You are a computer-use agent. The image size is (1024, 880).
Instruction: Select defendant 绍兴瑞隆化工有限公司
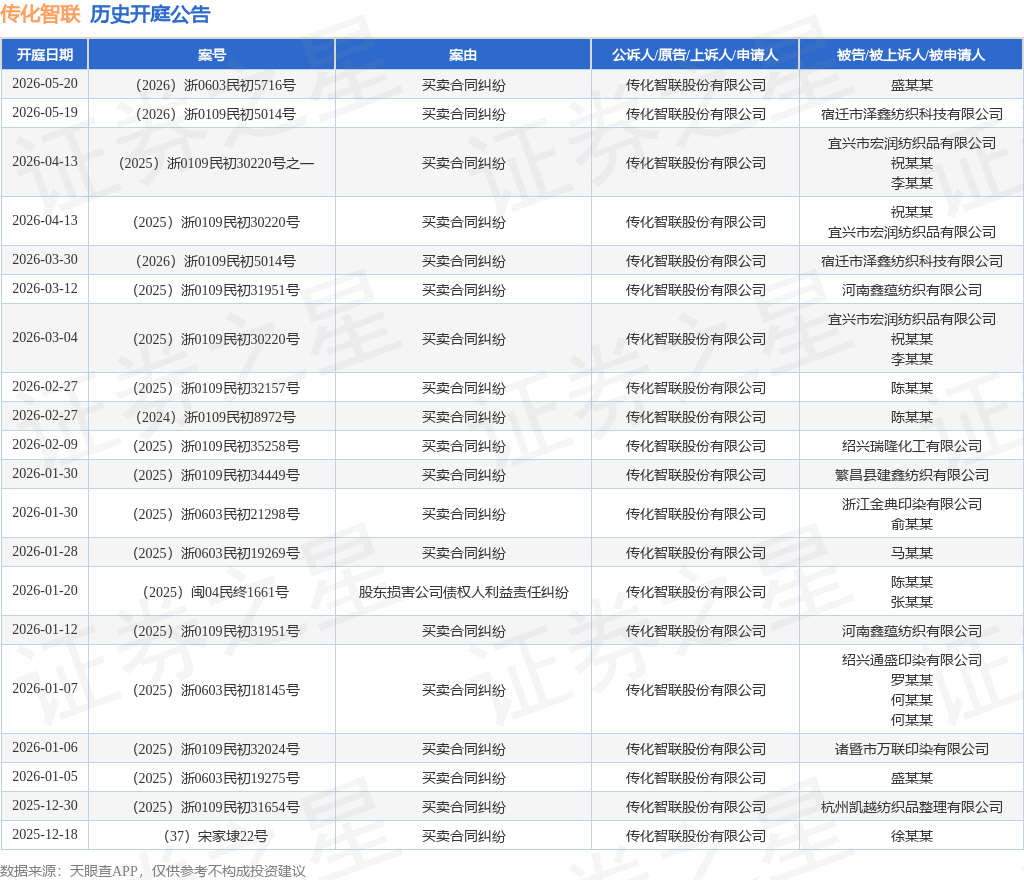[x=912, y=446]
